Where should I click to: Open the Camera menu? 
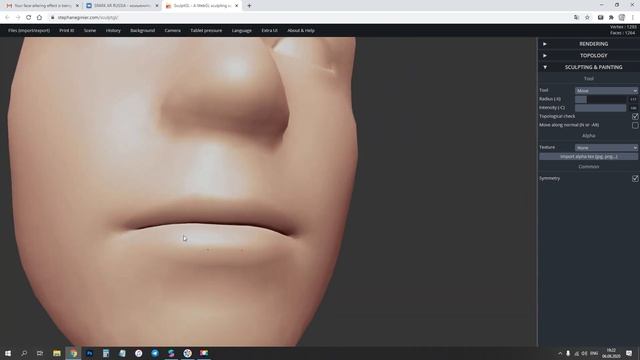pos(173,31)
